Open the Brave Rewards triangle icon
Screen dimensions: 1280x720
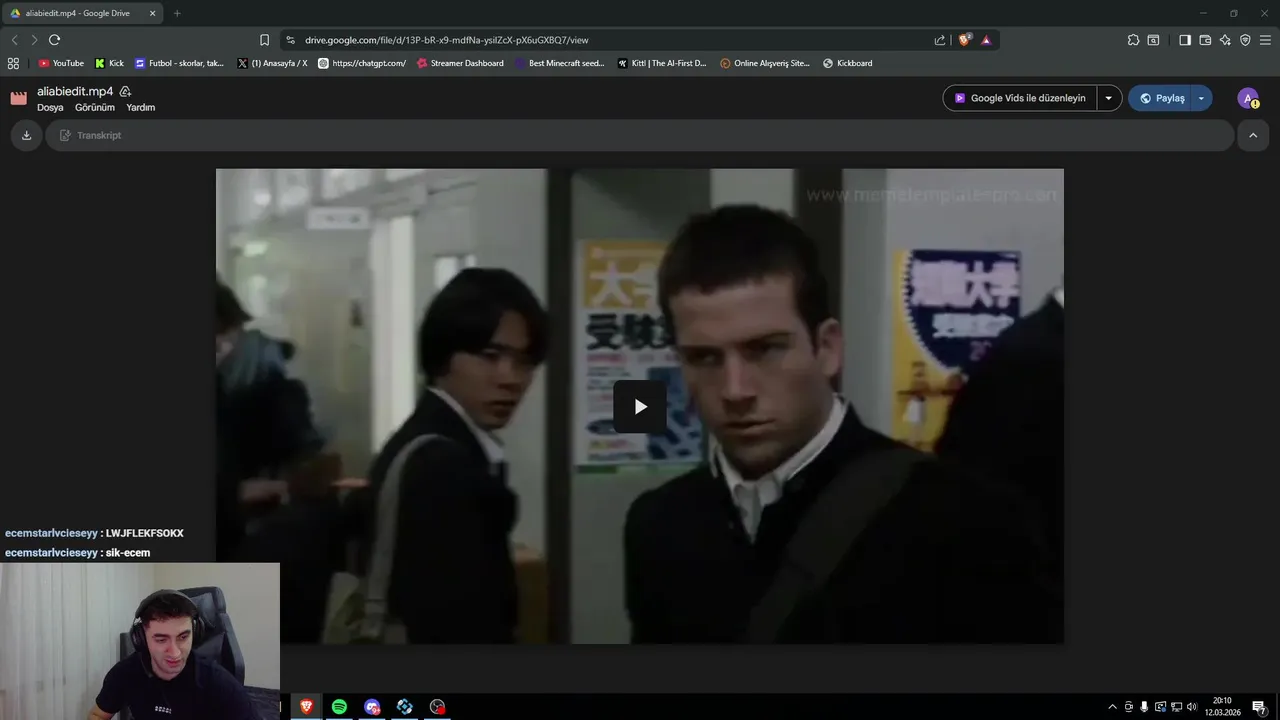pyautogui.click(x=986, y=40)
